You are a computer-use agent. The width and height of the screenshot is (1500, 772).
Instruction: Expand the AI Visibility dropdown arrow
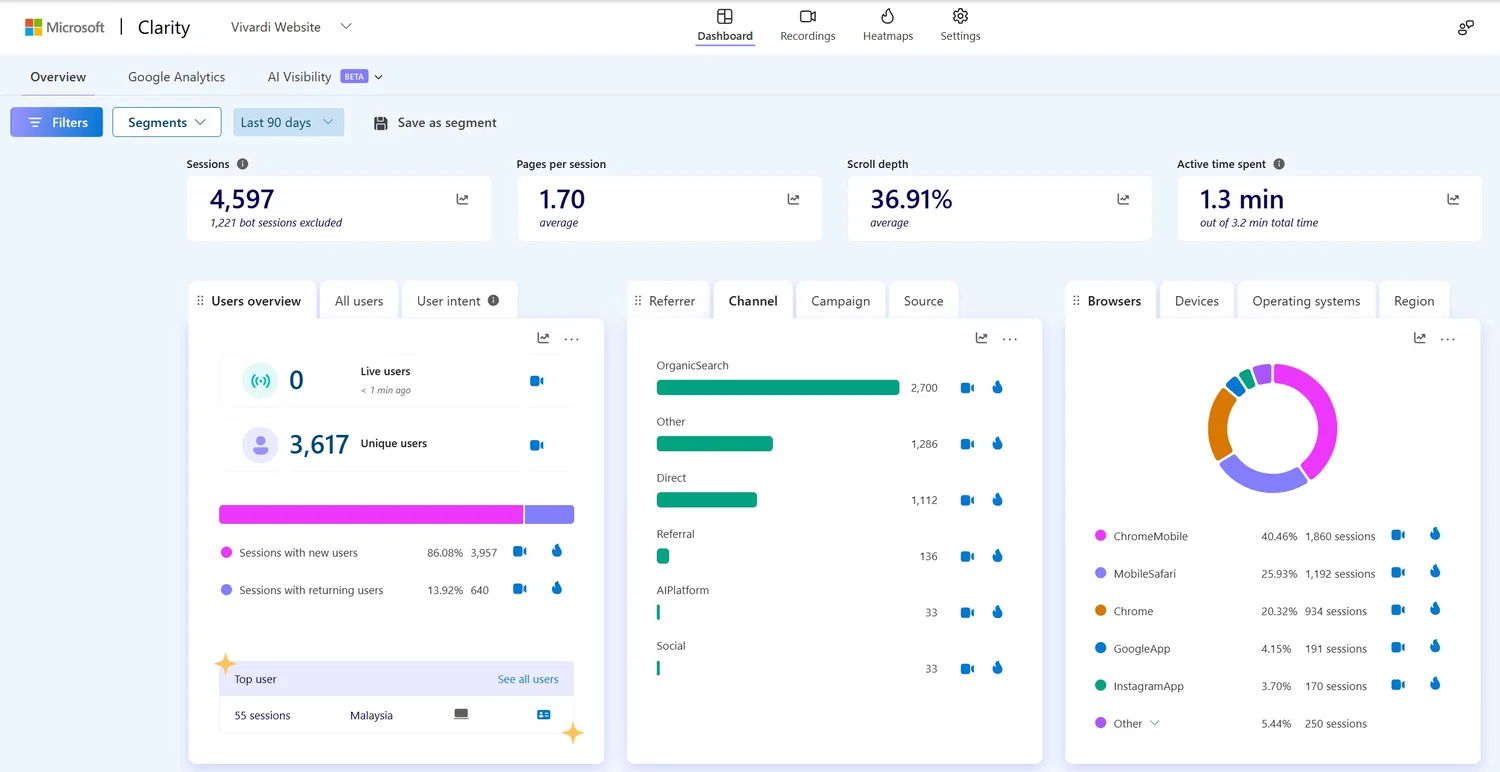[378, 77]
